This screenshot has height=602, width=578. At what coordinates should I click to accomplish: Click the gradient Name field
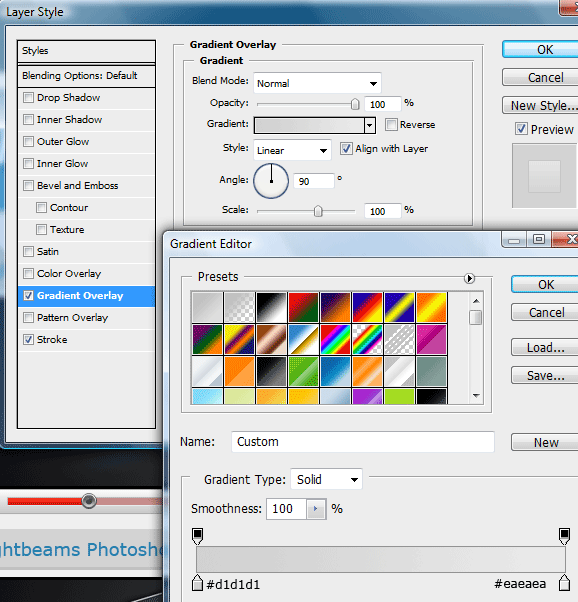[x=363, y=442]
